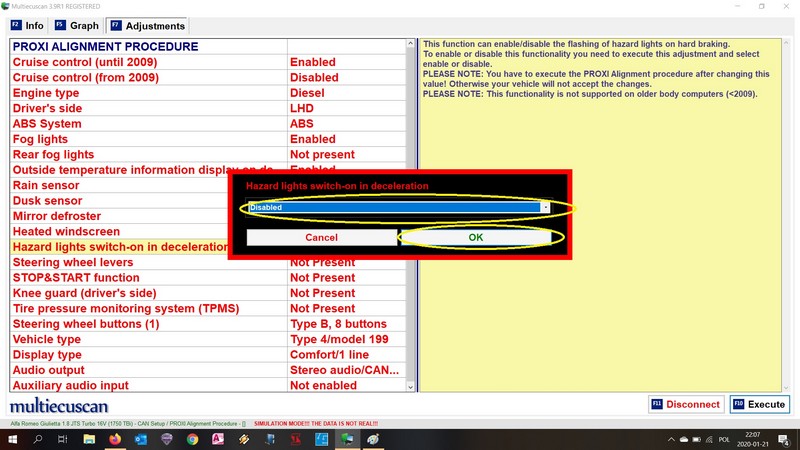Screen dimensions: 800x450
Task: Select the Rain sensor row
Action: click(x=119, y=185)
